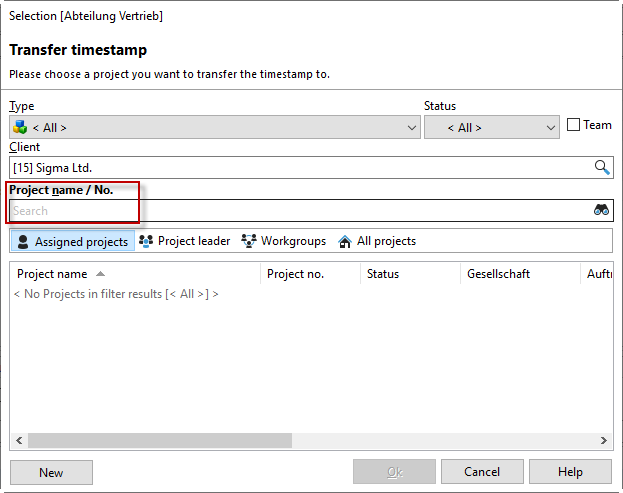This screenshot has width=623, height=493.
Task: Click the Workgroups people icon
Action: point(249,241)
